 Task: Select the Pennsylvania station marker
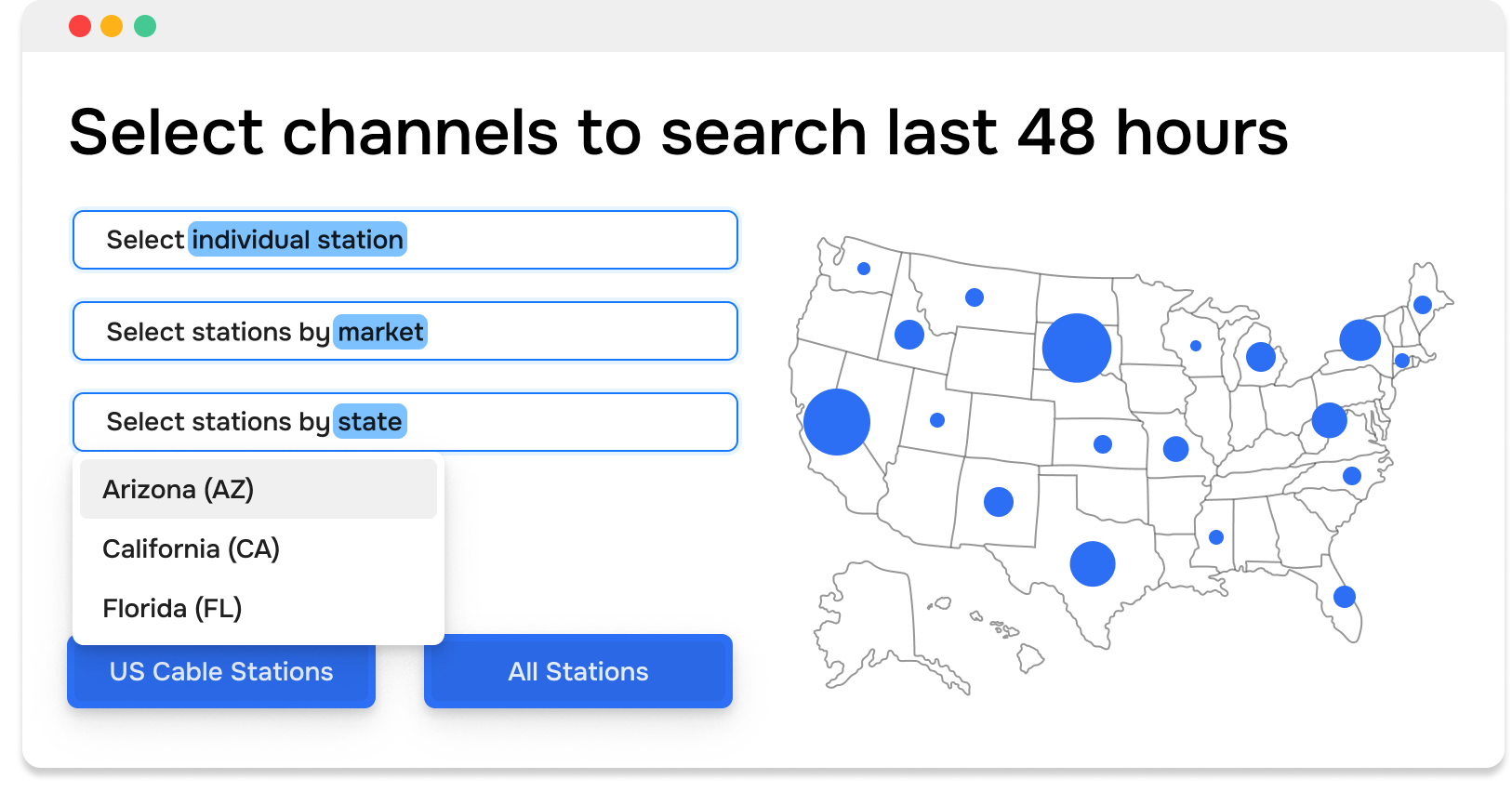(x=1329, y=421)
